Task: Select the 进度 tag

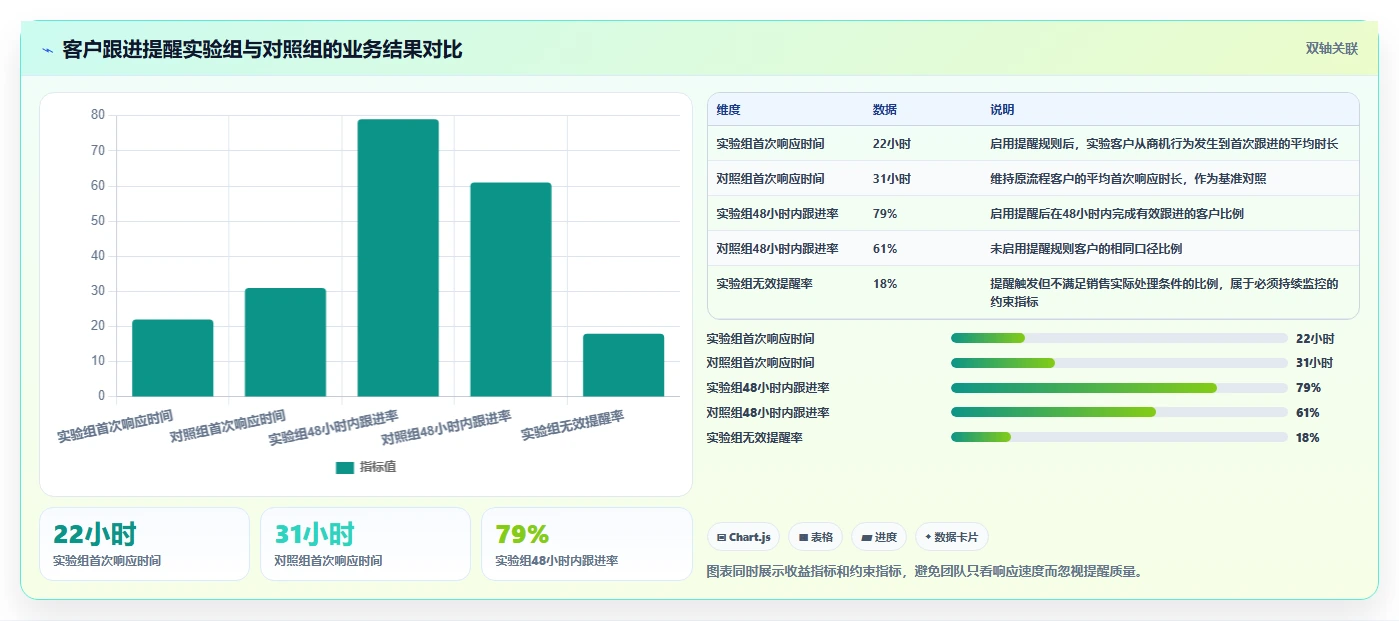Action: tap(879, 537)
